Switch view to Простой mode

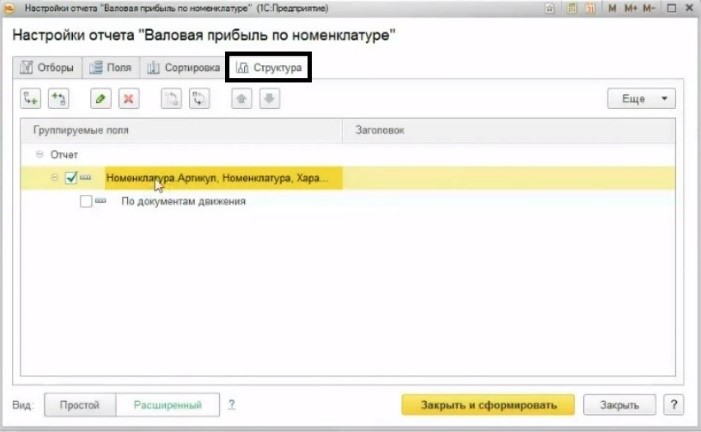(x=80, y=405)
